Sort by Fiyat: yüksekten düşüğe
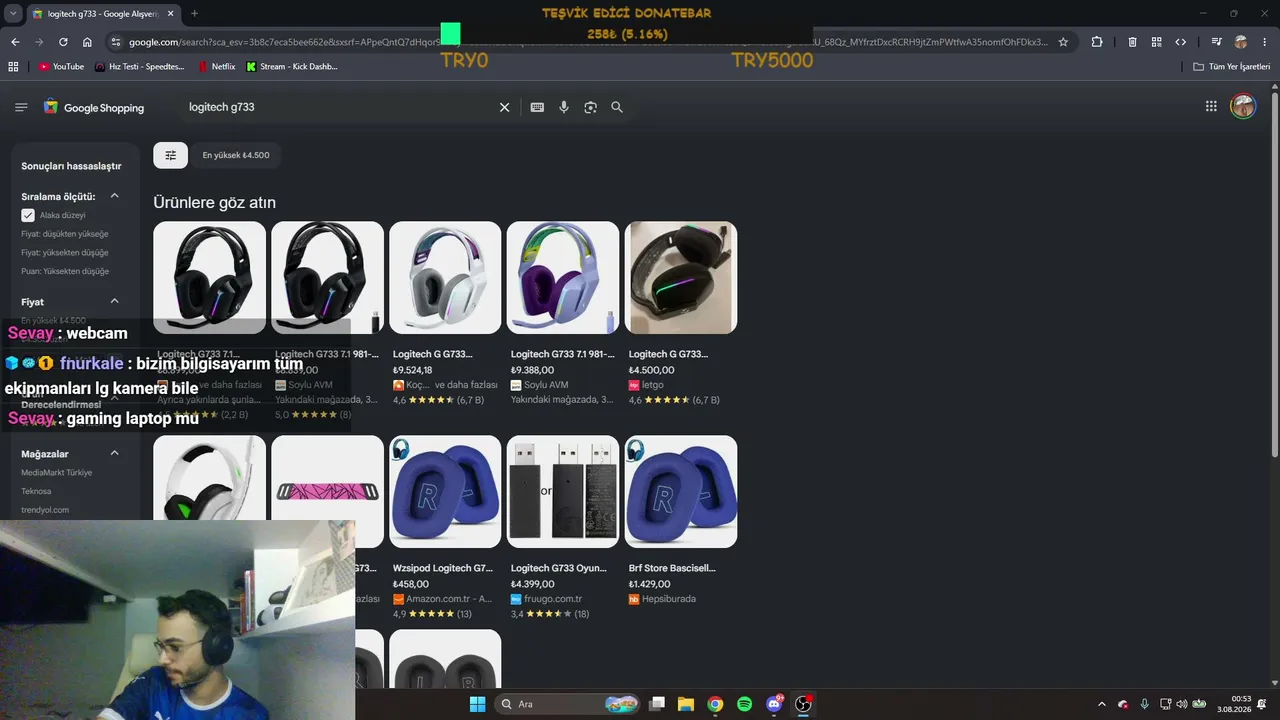This screenshot has width=1280, height=720. pos(65,252)
